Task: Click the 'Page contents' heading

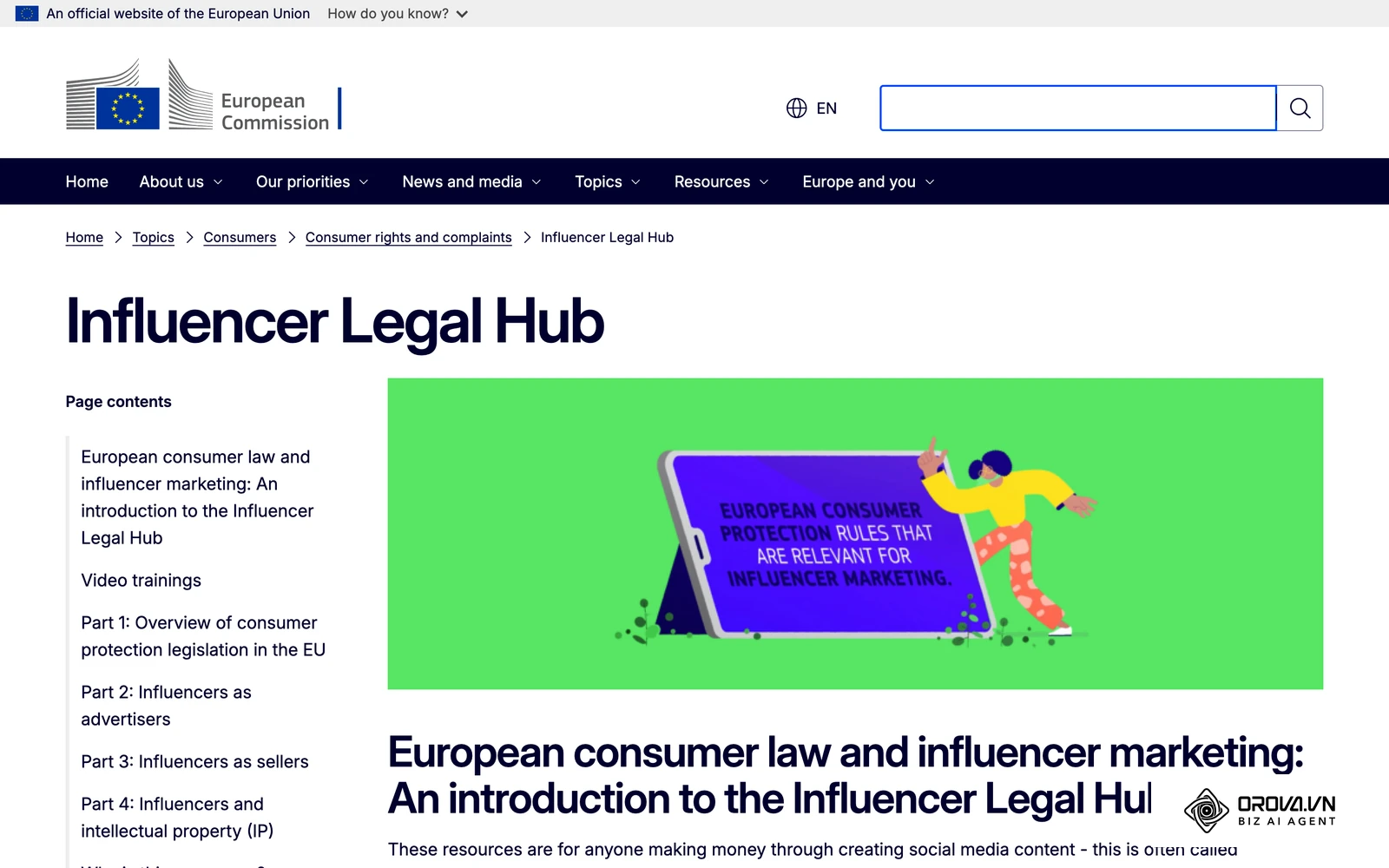Action: (x=118, y=401)
